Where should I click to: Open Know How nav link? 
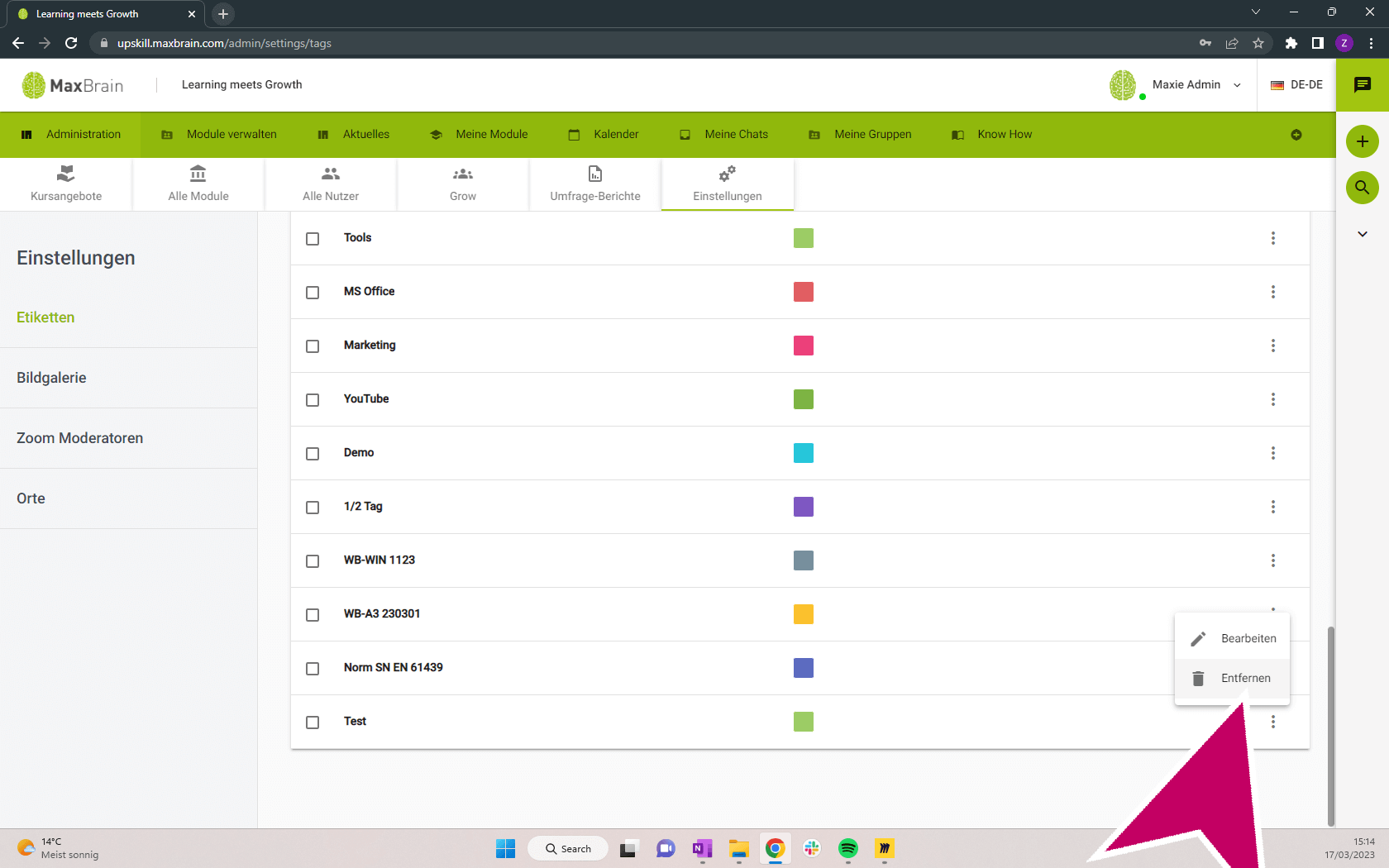click(992, 135)
